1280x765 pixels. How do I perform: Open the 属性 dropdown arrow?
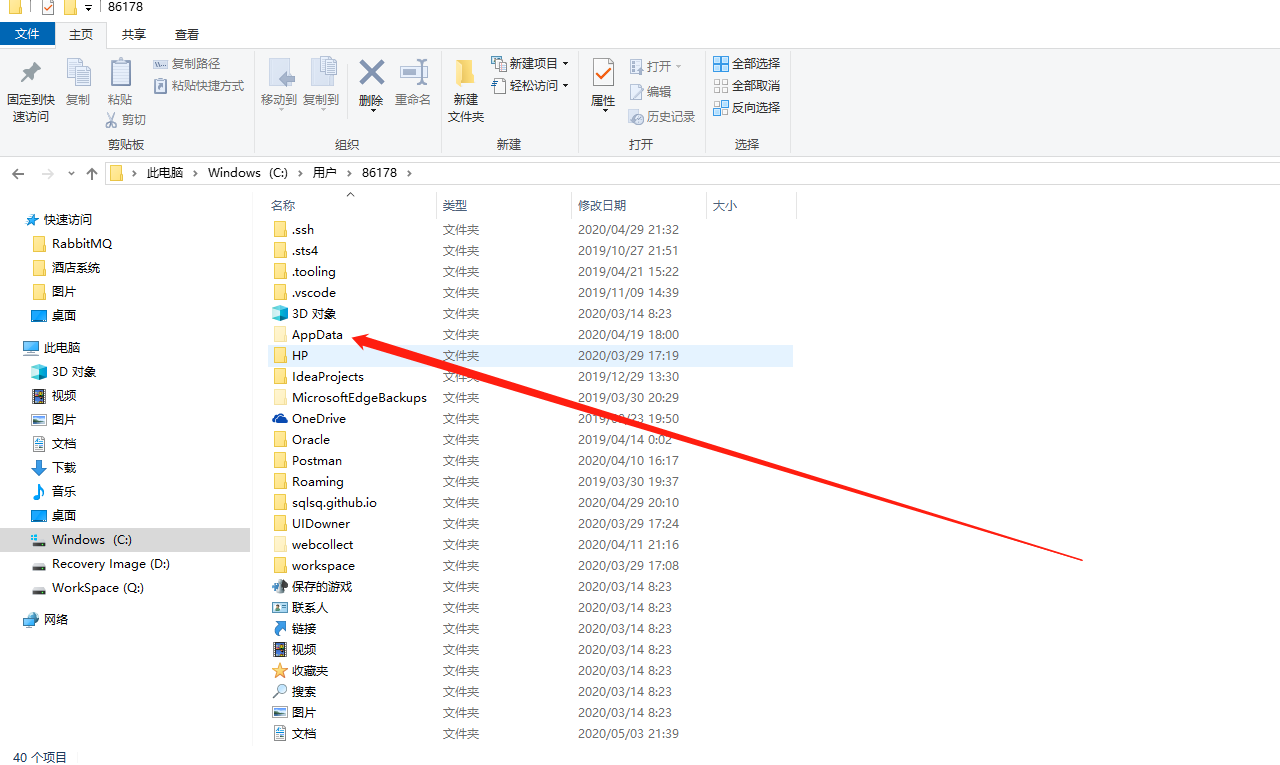point(603,111)
